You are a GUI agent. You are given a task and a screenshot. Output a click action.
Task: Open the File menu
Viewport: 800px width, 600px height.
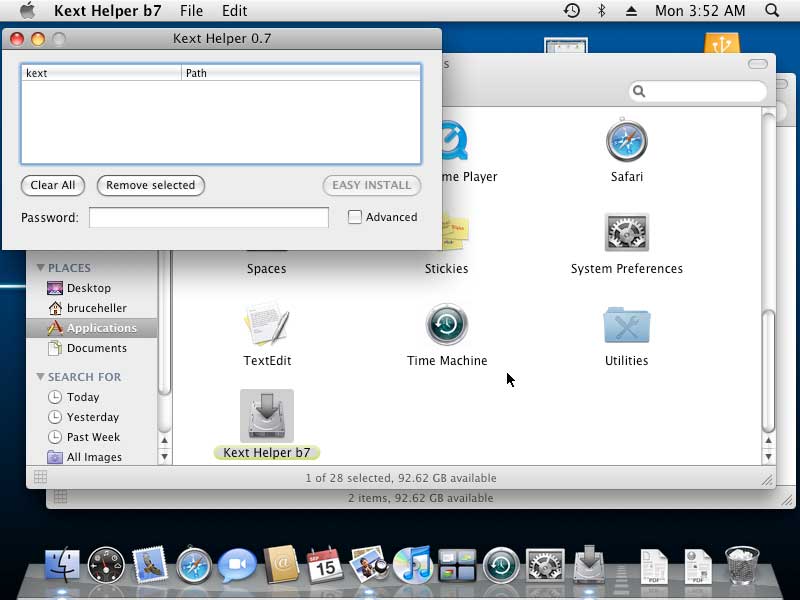pyautogui.click(x=191, y=11)
